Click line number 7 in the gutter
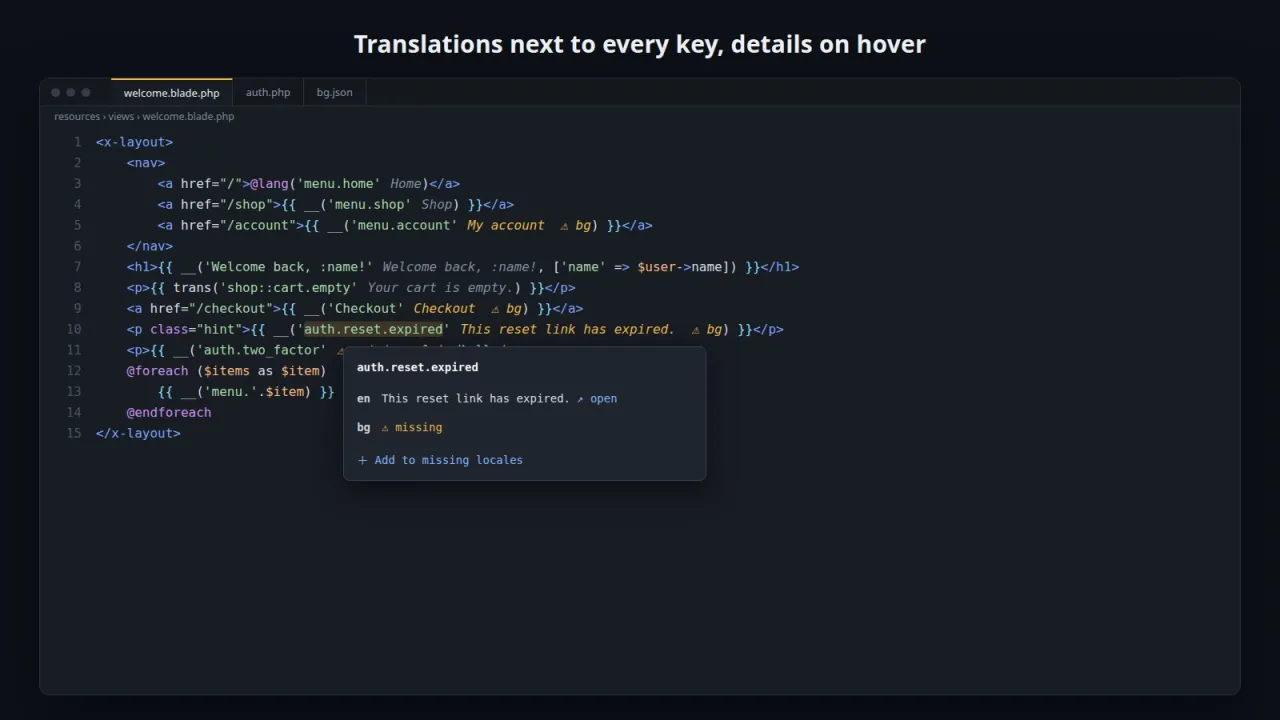Image resolution: width=1280 pixels, height=720 pixels. 77,267
